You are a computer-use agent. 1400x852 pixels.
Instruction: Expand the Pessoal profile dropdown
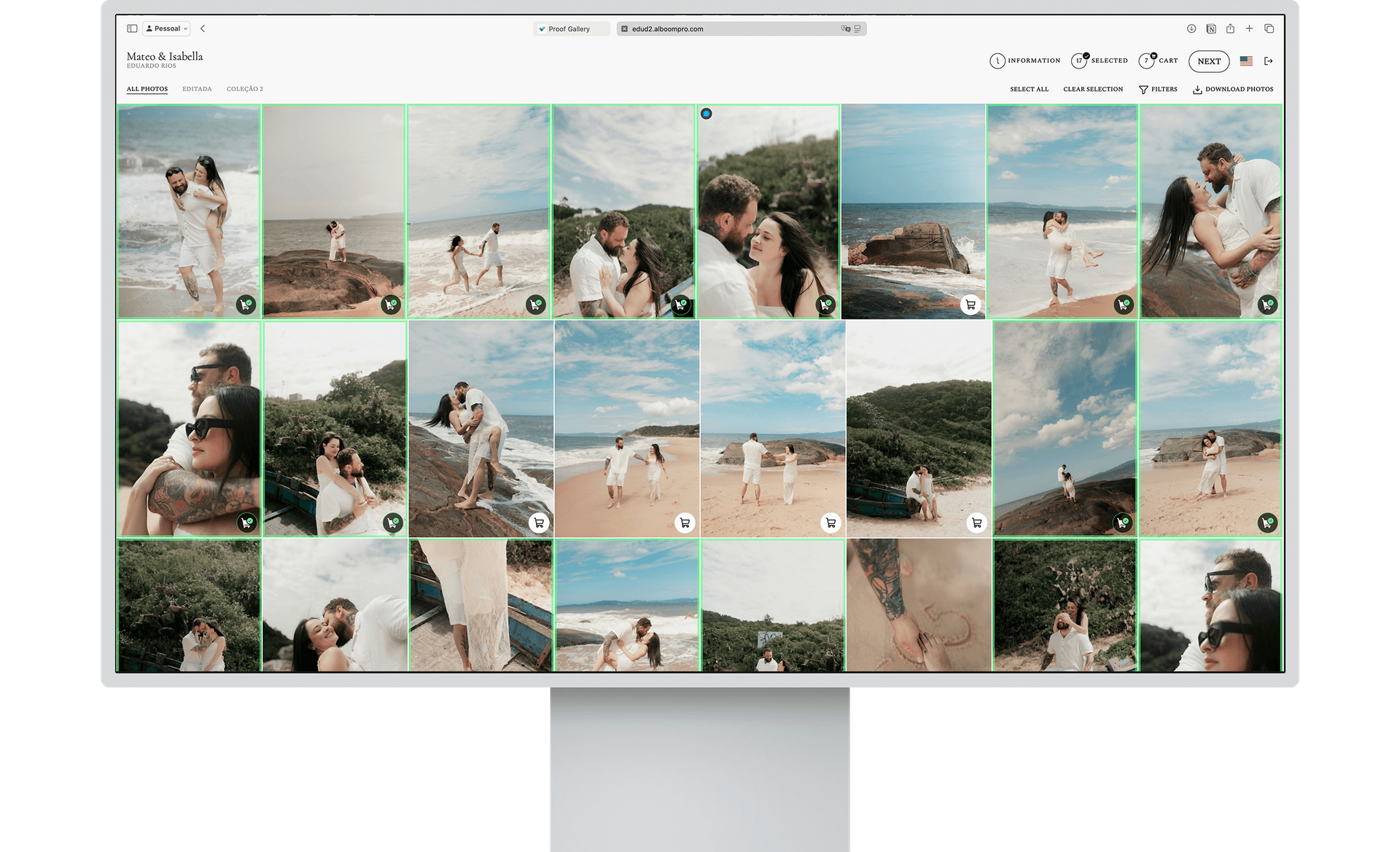(167, 28)
